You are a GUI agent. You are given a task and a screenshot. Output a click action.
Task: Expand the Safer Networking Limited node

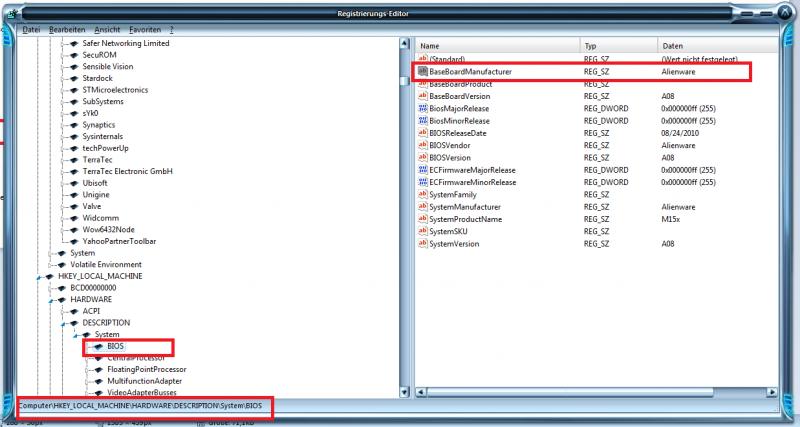coord(63,43)
